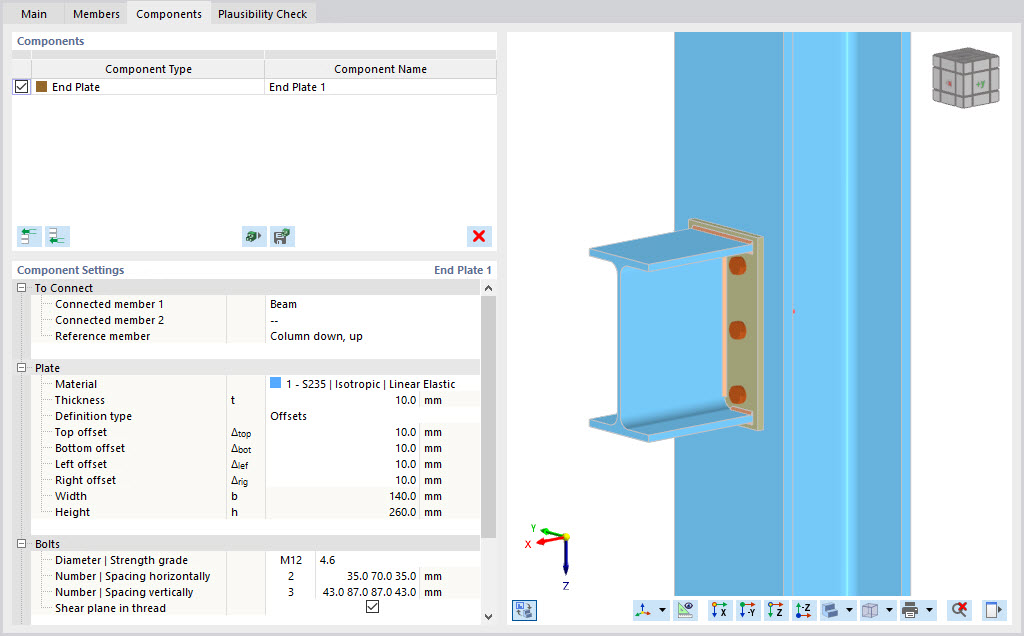View model in -Z direction
Image resolution: width=1024 pixels, height=636 pixels.
point(803,610)
